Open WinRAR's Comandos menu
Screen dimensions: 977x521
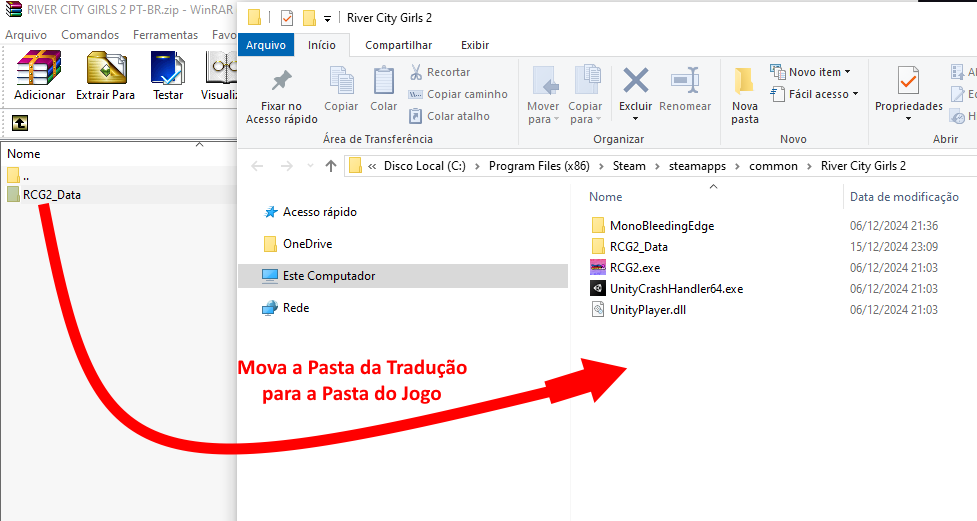coord(90,35)
